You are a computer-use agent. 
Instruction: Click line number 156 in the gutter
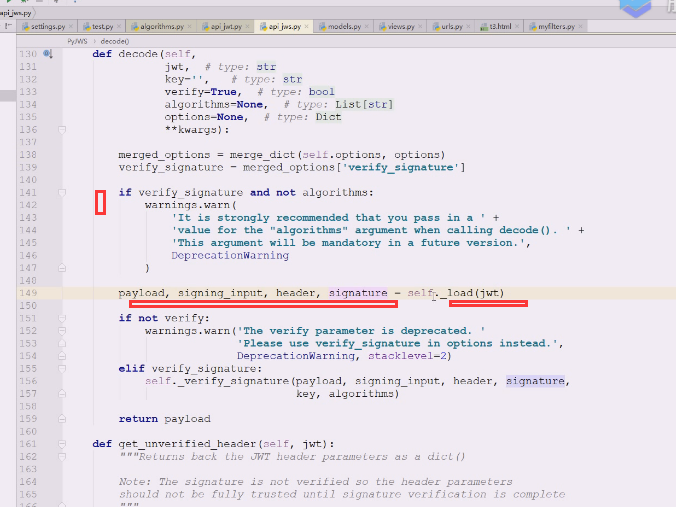(x=28, y=381)
